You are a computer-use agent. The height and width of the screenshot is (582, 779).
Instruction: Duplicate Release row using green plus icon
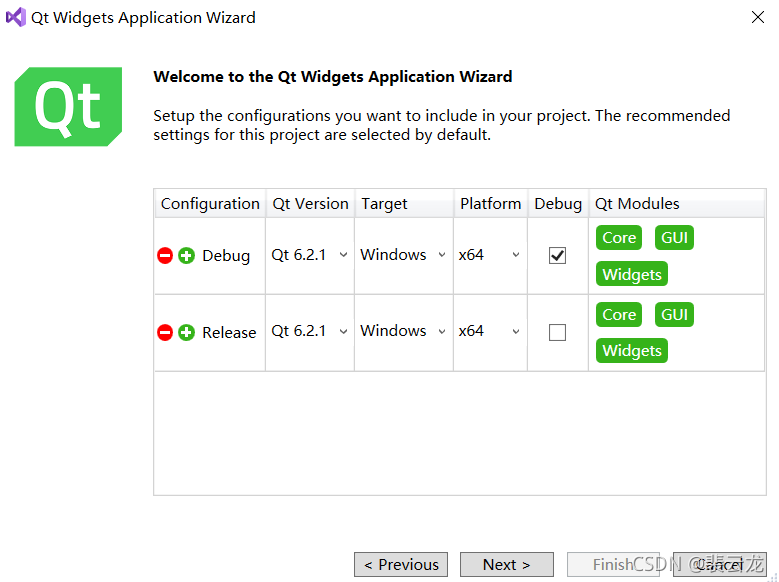pos(187,332)
